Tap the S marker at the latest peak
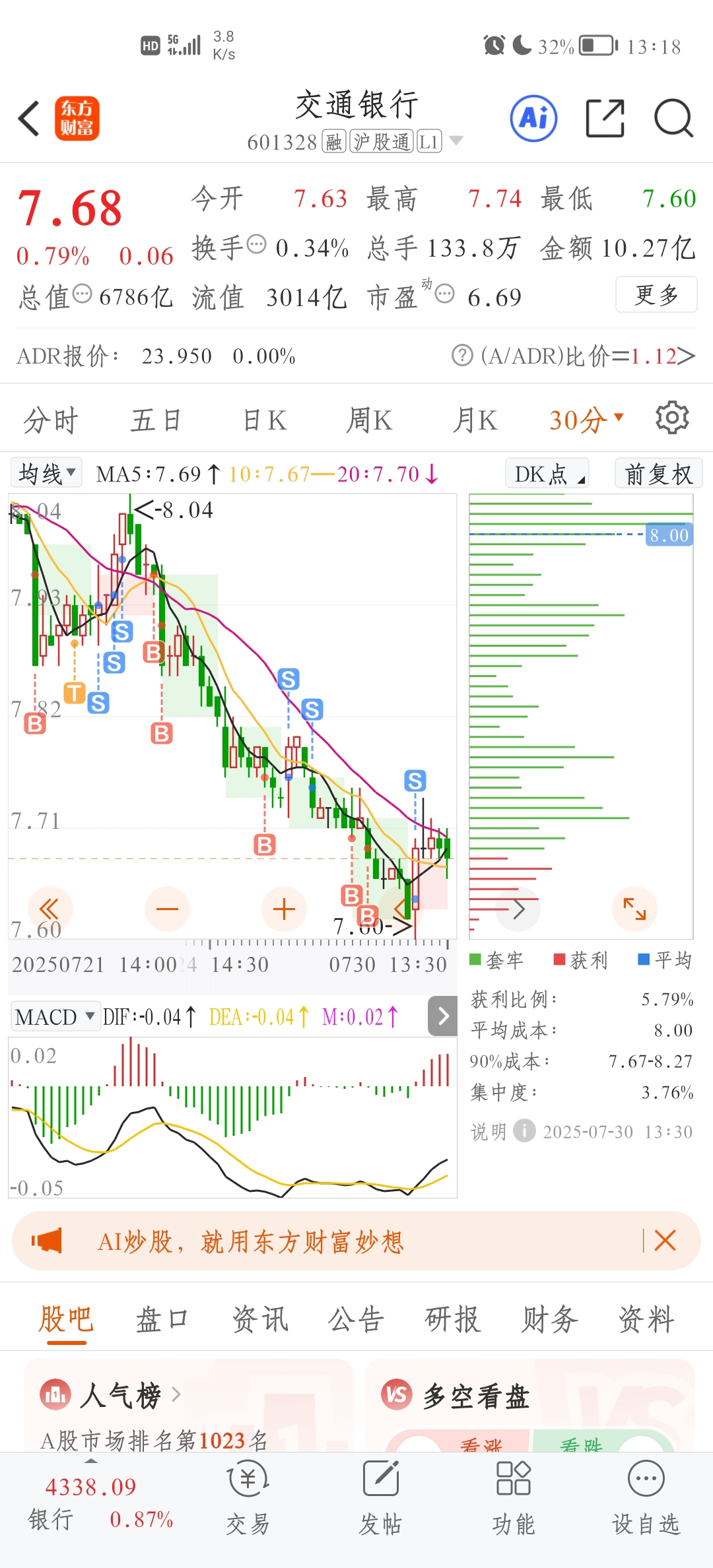 (415, 781)
